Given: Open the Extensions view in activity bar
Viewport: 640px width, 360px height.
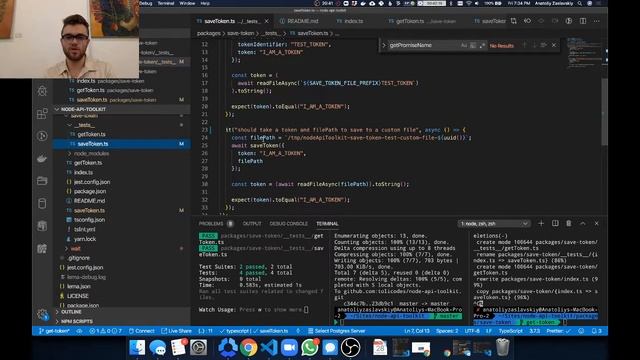Looking at the screenshot, I should coord(42,114).
